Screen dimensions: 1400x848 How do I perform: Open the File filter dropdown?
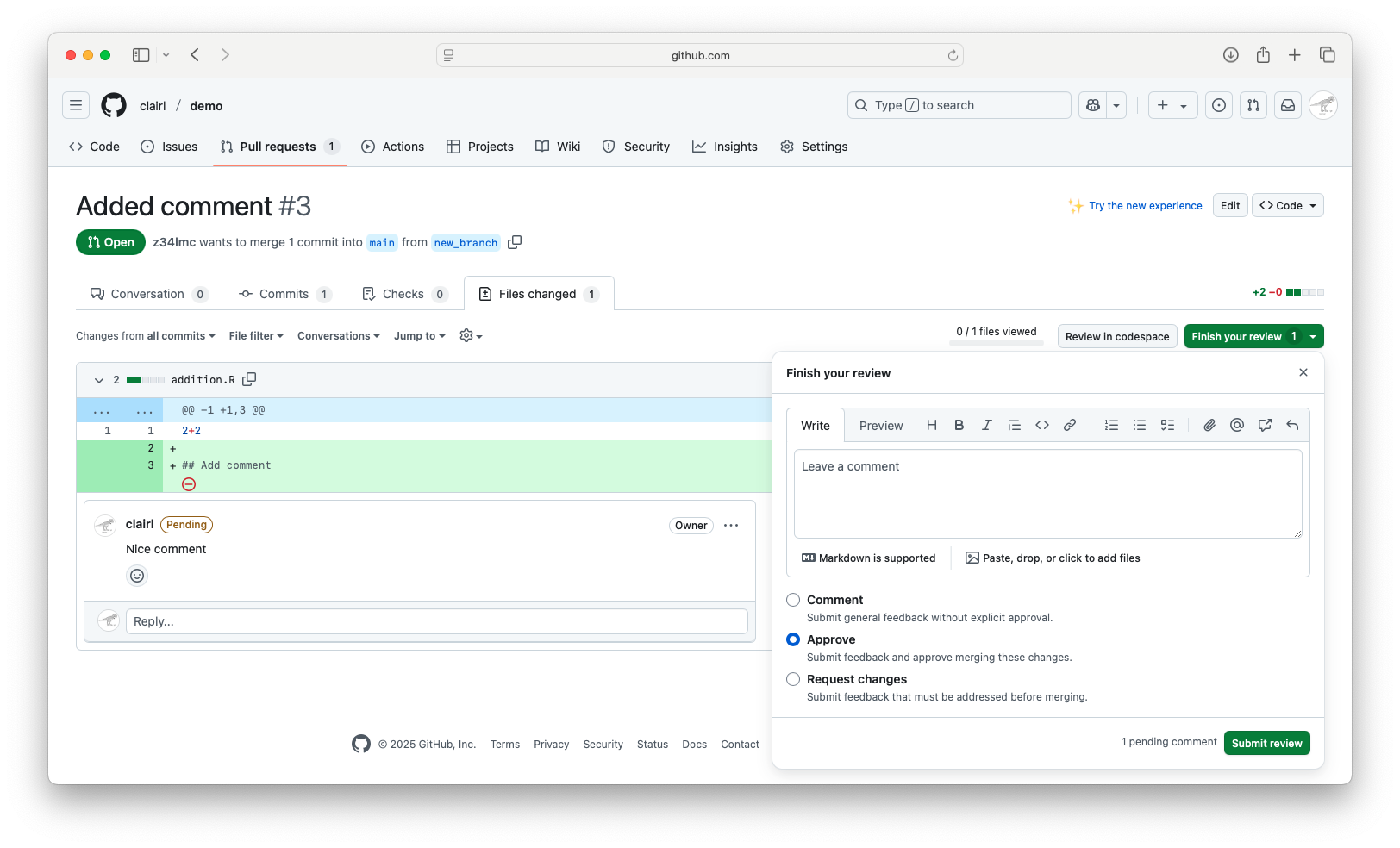point(256,336)
